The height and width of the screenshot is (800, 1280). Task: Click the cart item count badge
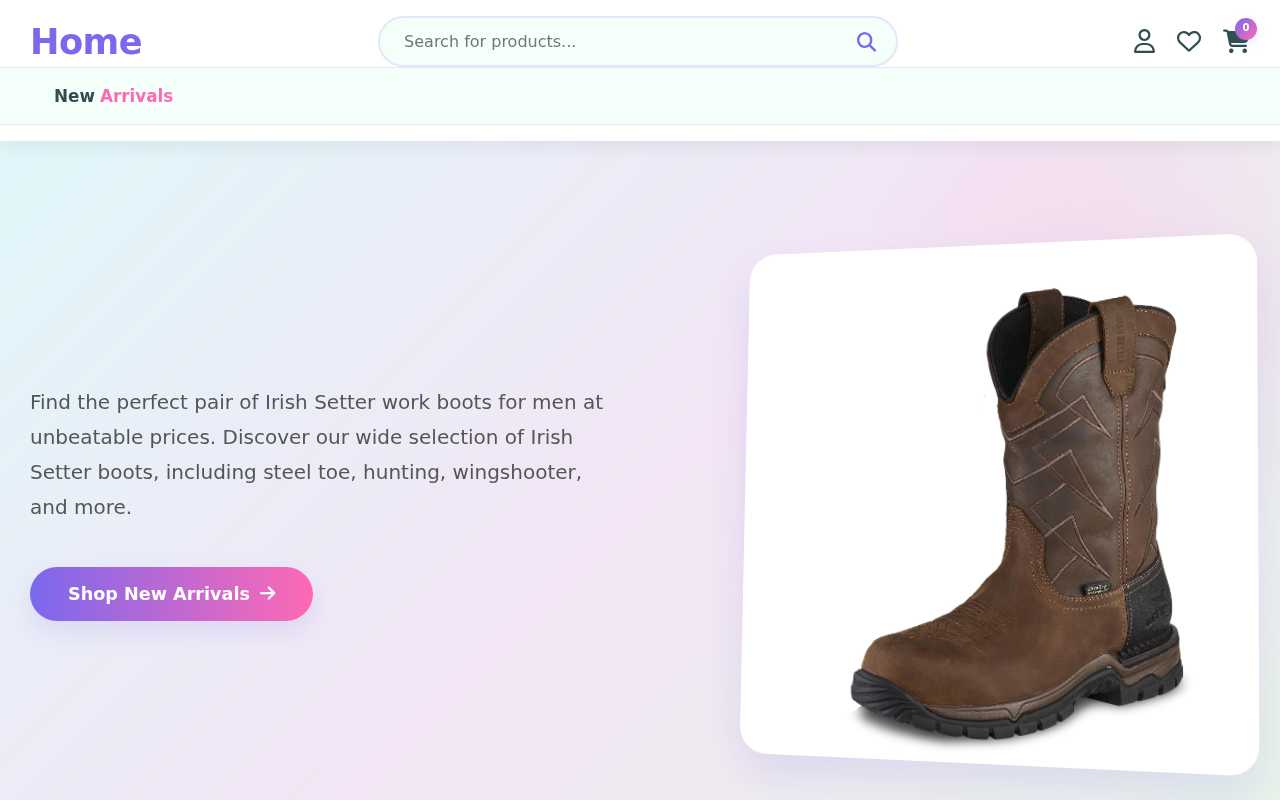(1245, 28)
